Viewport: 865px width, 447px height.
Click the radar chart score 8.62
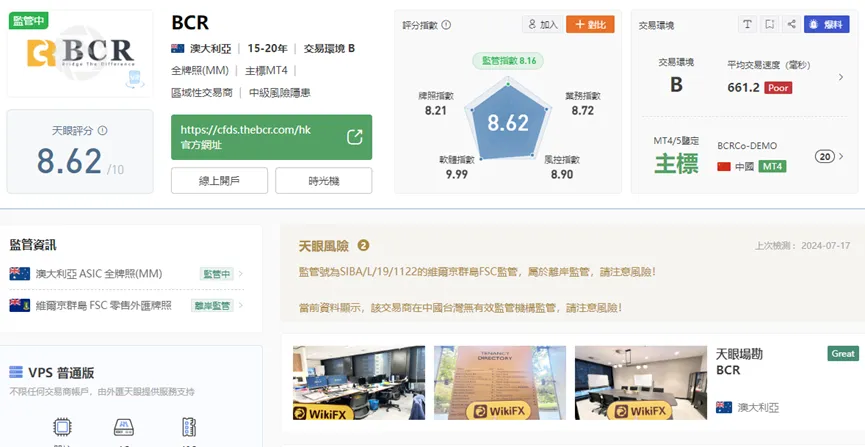(508, 123)
